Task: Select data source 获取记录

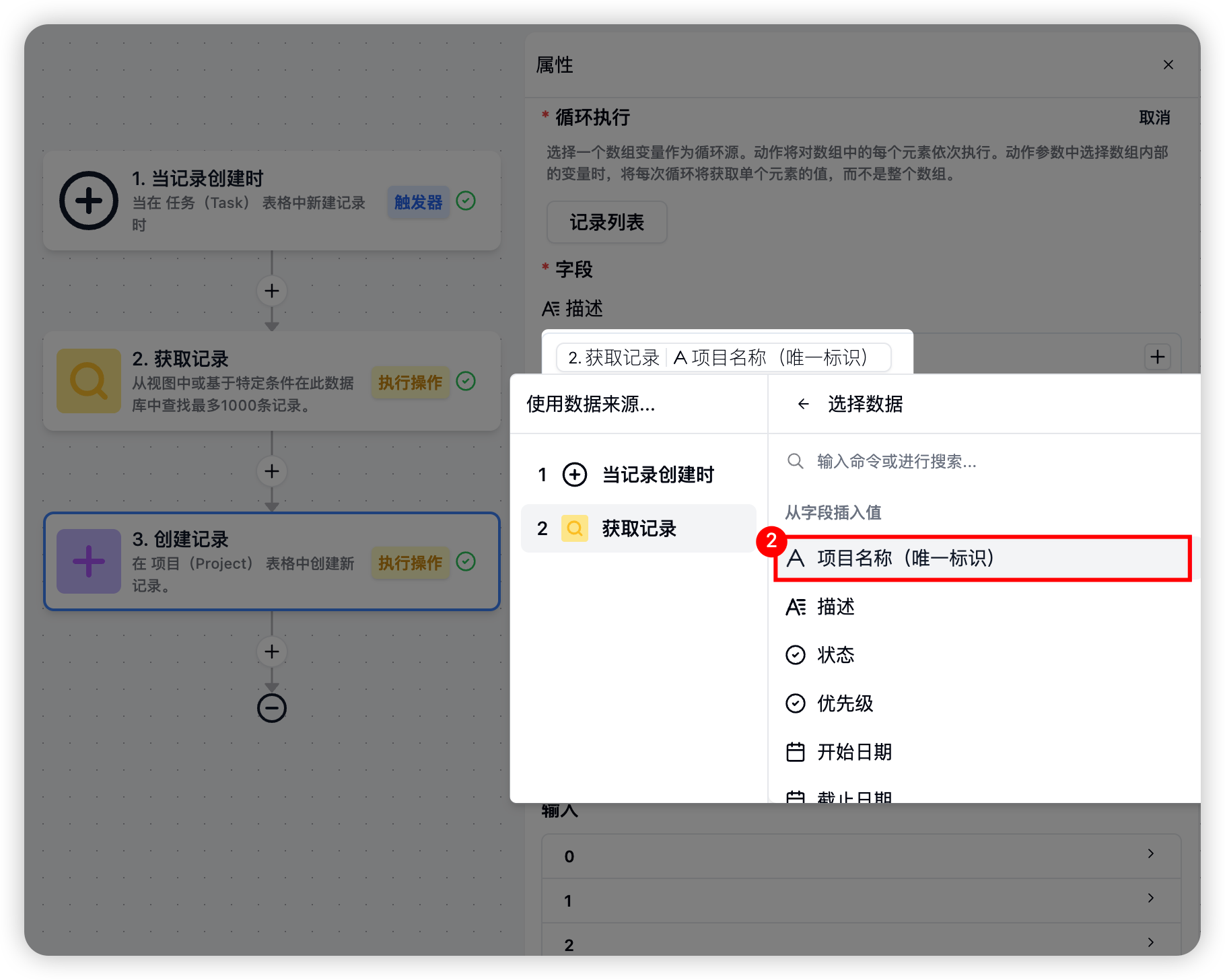Action: tap(638, 528)
